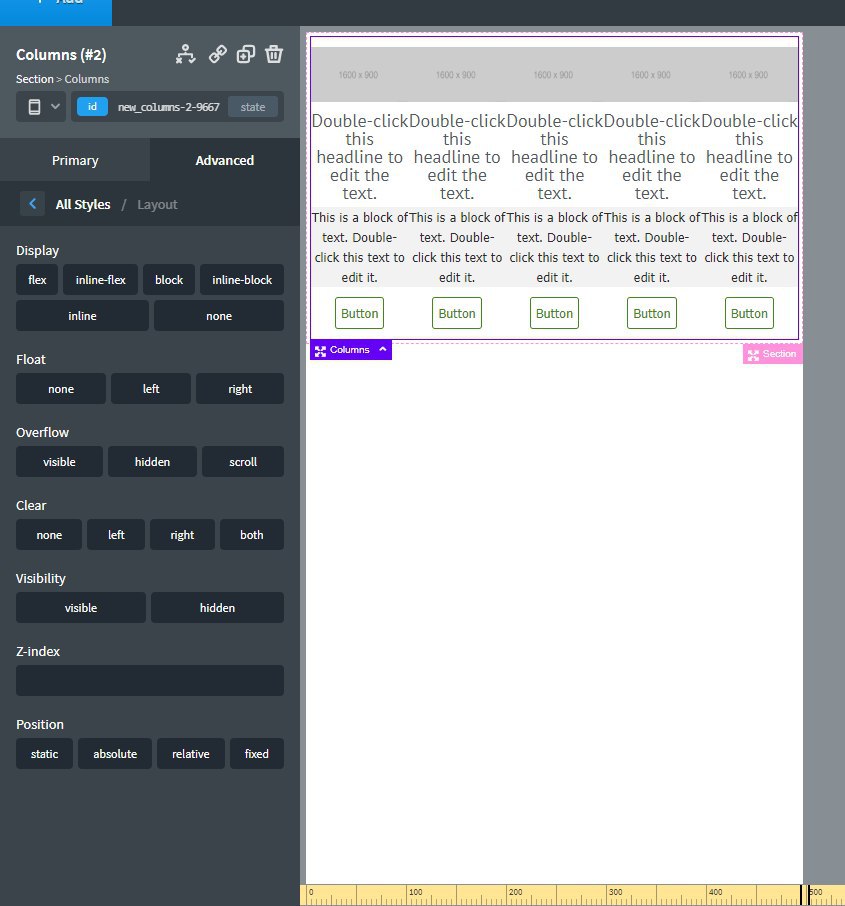
Task: Set Display to inline-flex
Action: click(x=101, y=280)
